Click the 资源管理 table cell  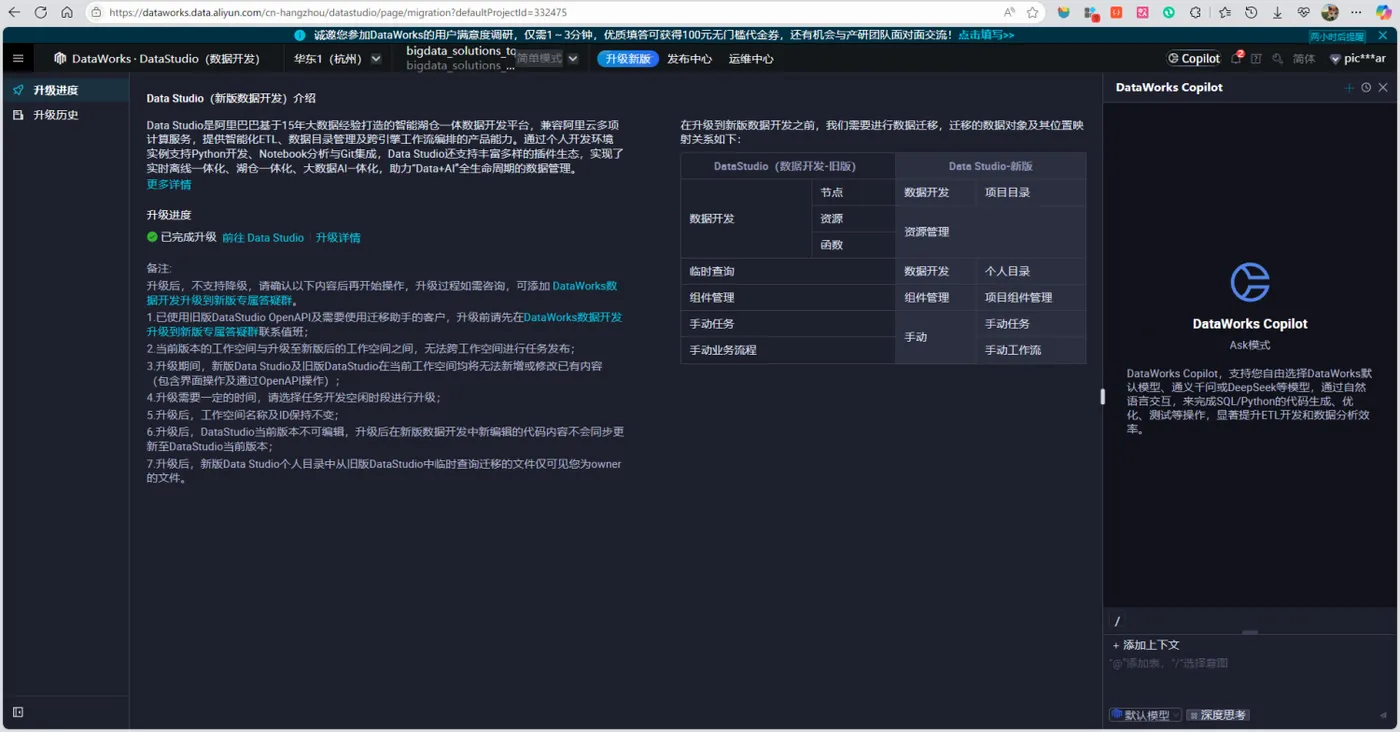point(990,232)
